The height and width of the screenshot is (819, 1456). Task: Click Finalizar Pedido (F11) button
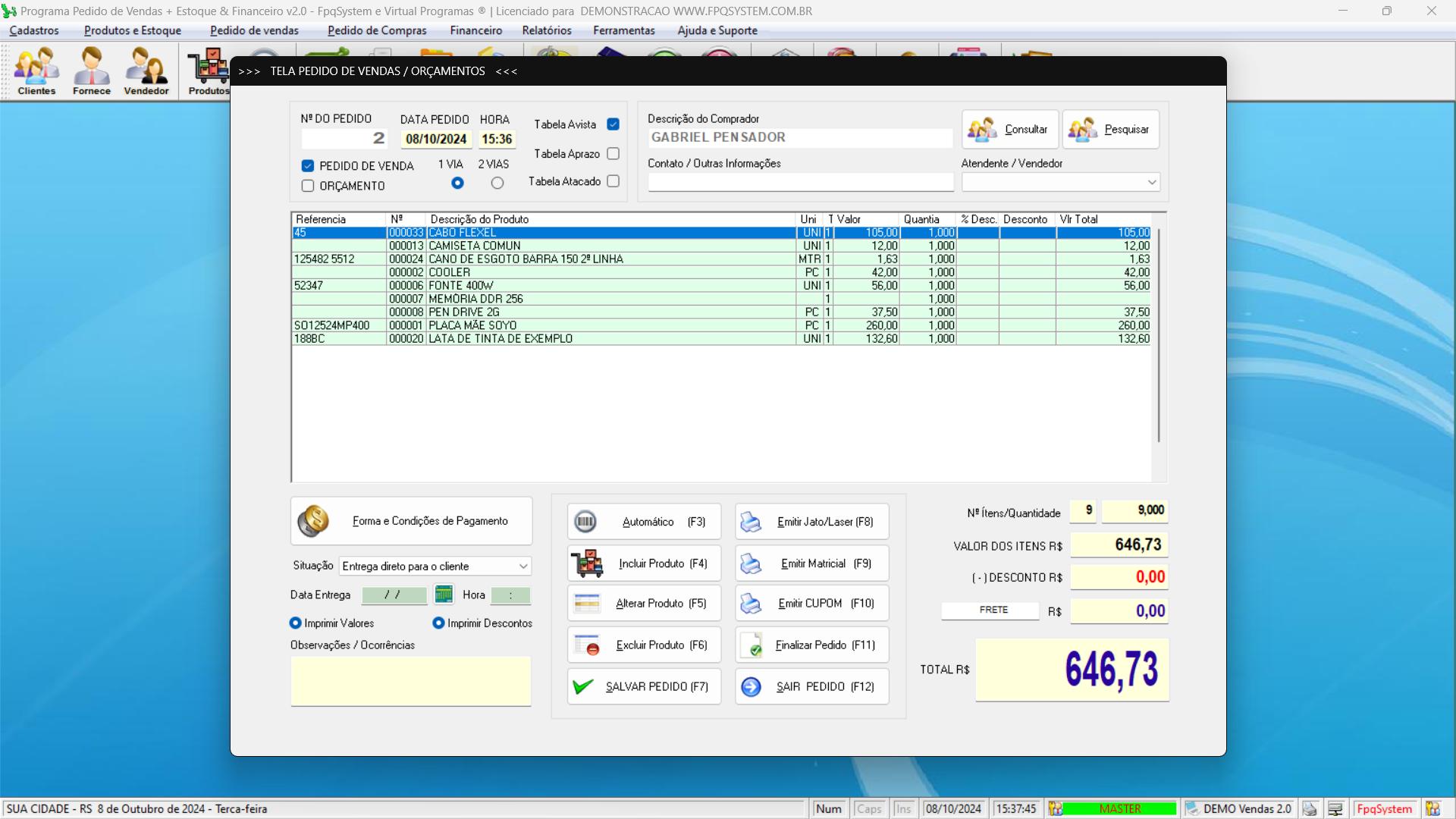[811, 645]
